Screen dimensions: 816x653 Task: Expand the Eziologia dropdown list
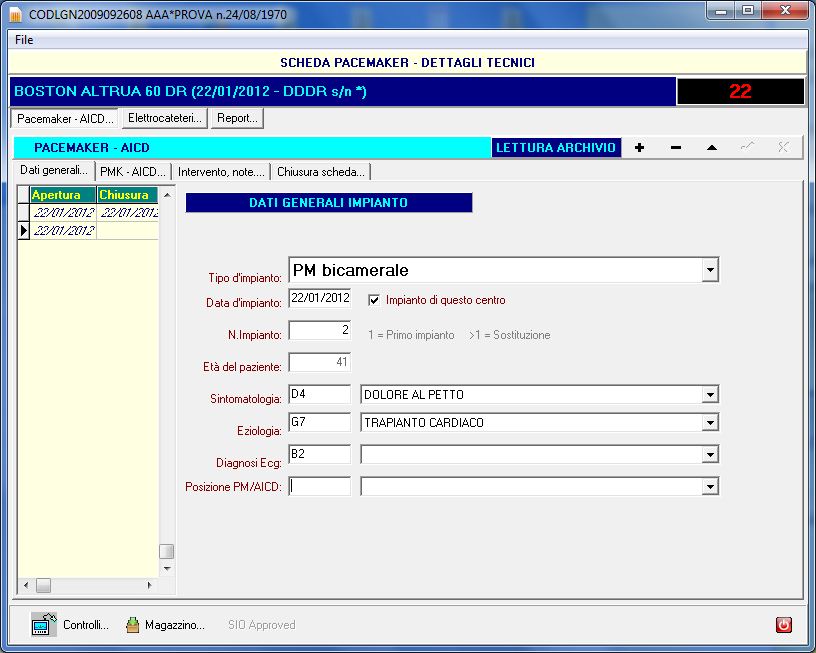(710, 423)
